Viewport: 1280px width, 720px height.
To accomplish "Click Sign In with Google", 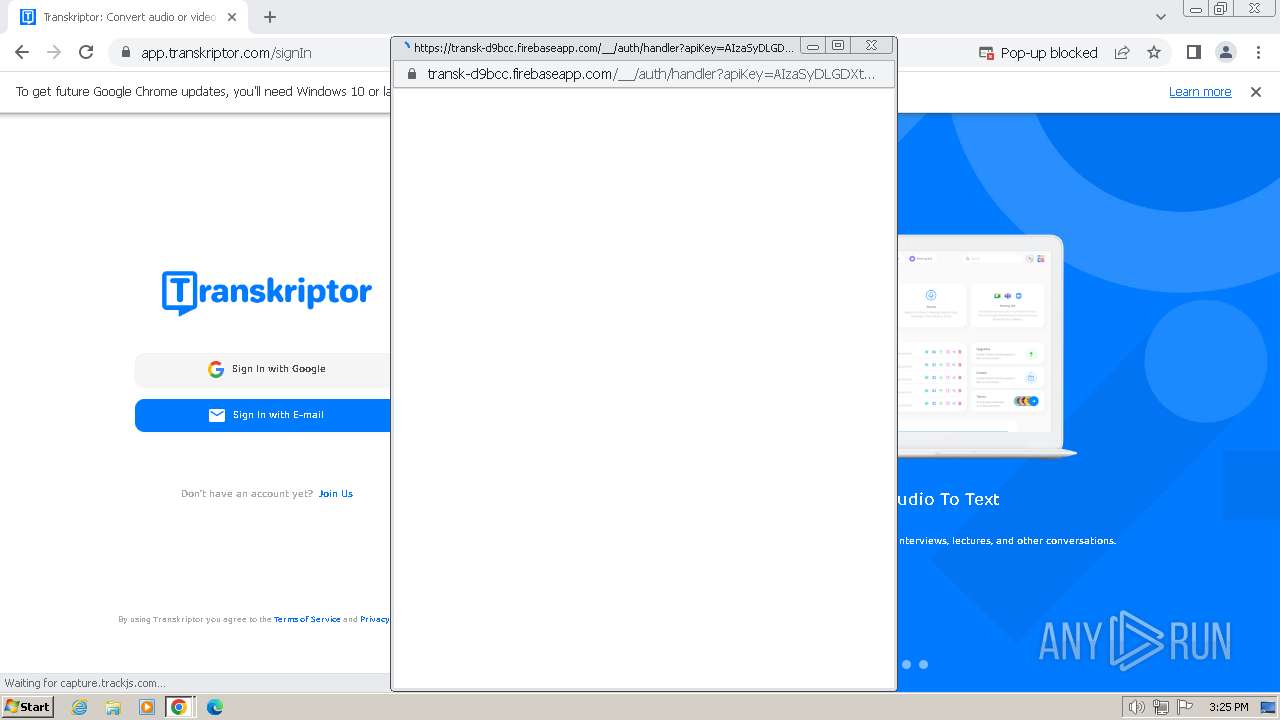I will (263, 369).
